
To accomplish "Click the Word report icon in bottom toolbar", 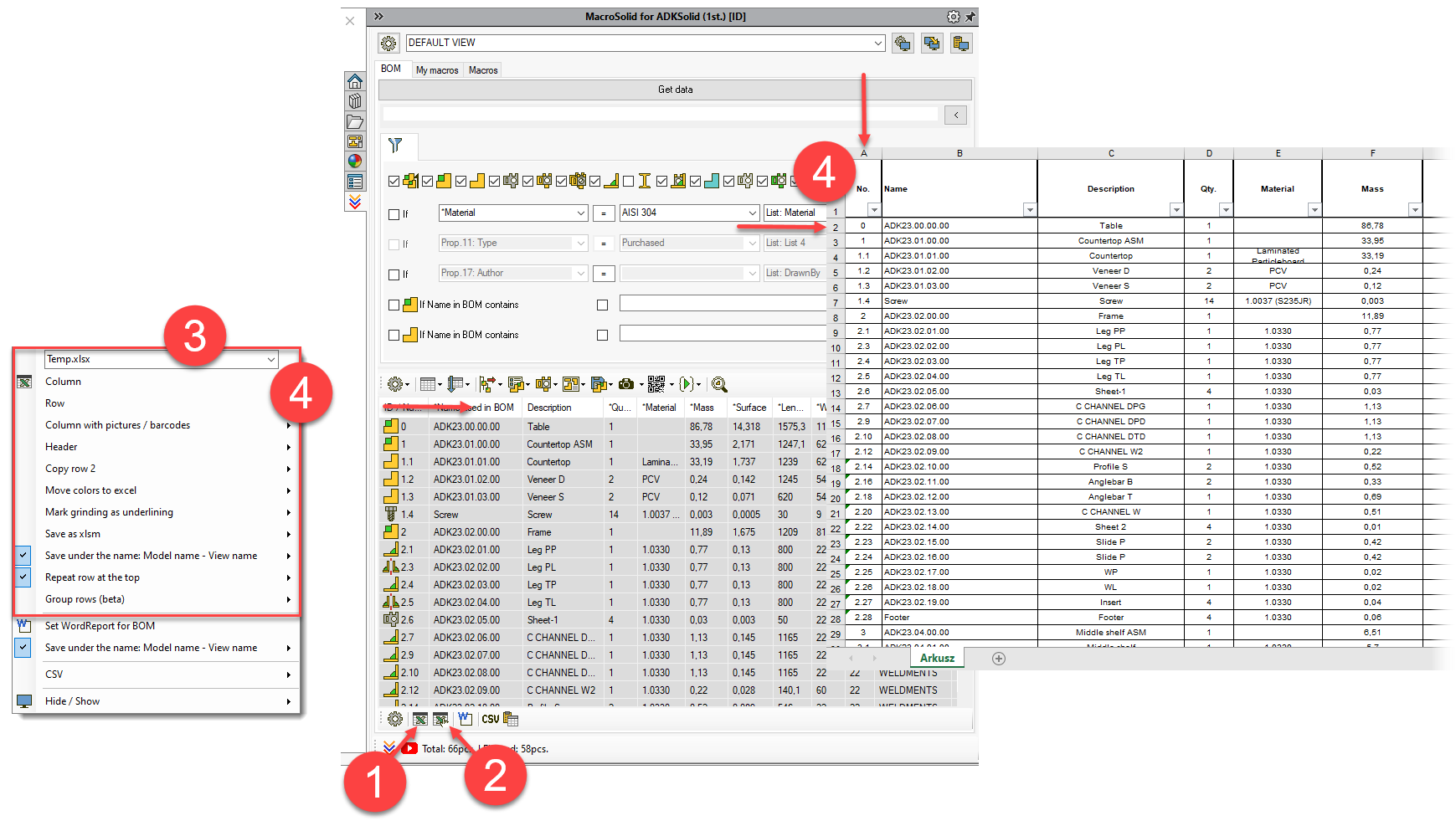I will tap(466, 719).
